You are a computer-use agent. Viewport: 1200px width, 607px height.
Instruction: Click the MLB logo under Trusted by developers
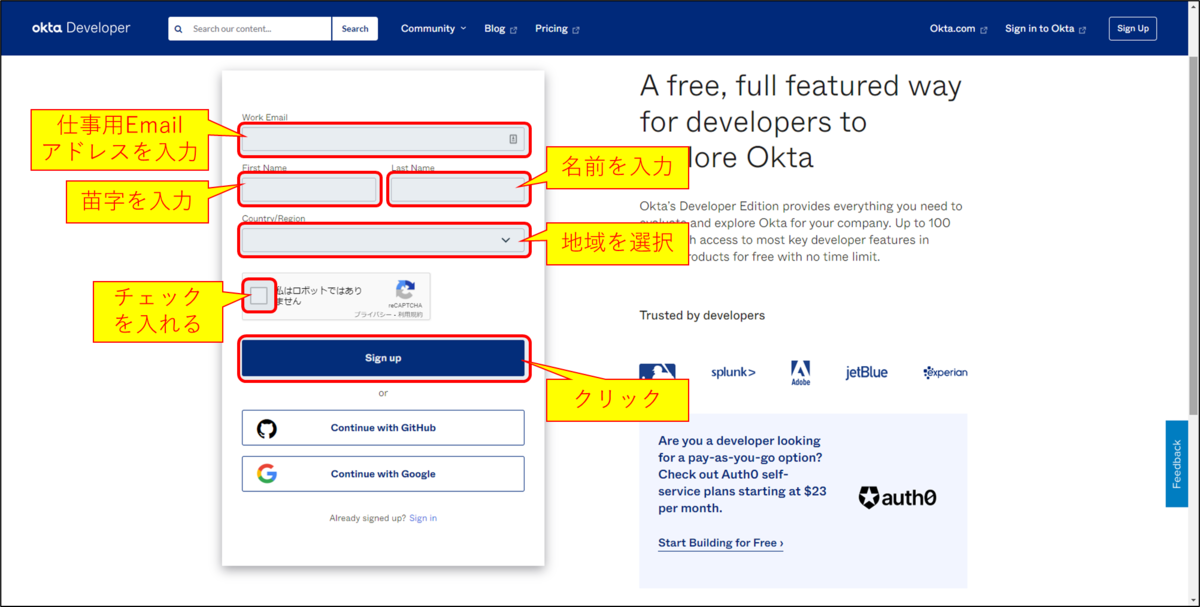point(657,373)
